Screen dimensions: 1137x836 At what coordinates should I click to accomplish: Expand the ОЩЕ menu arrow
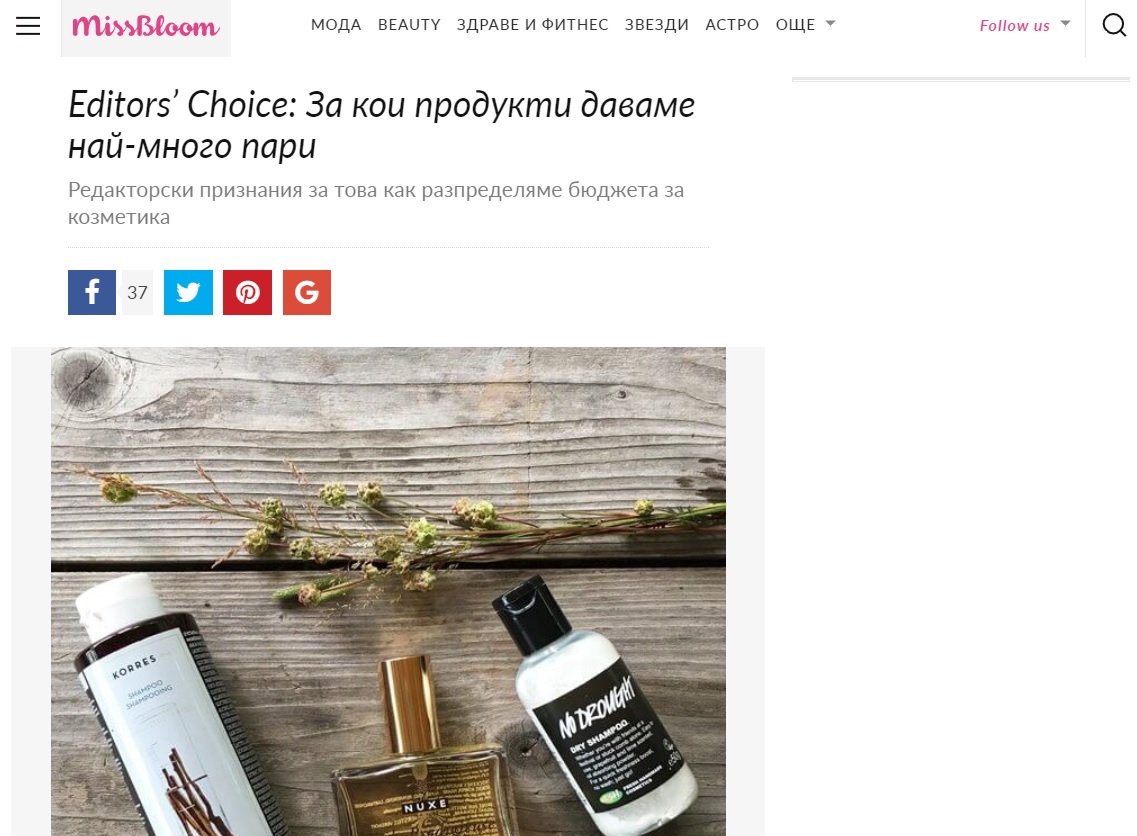831,24
